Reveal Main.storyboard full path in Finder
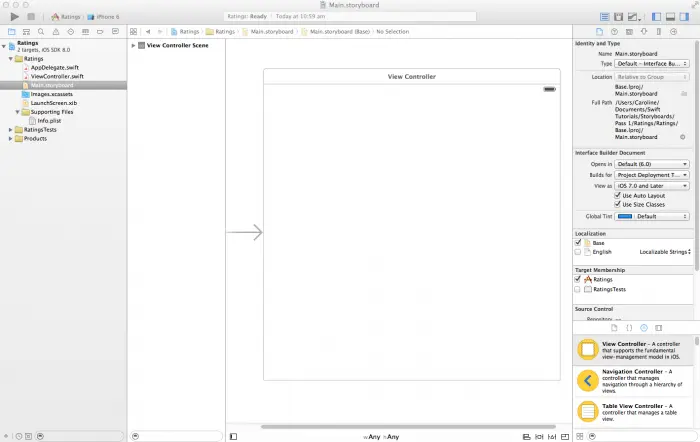This screenshot has width=700, height=442. click(683, 137)
